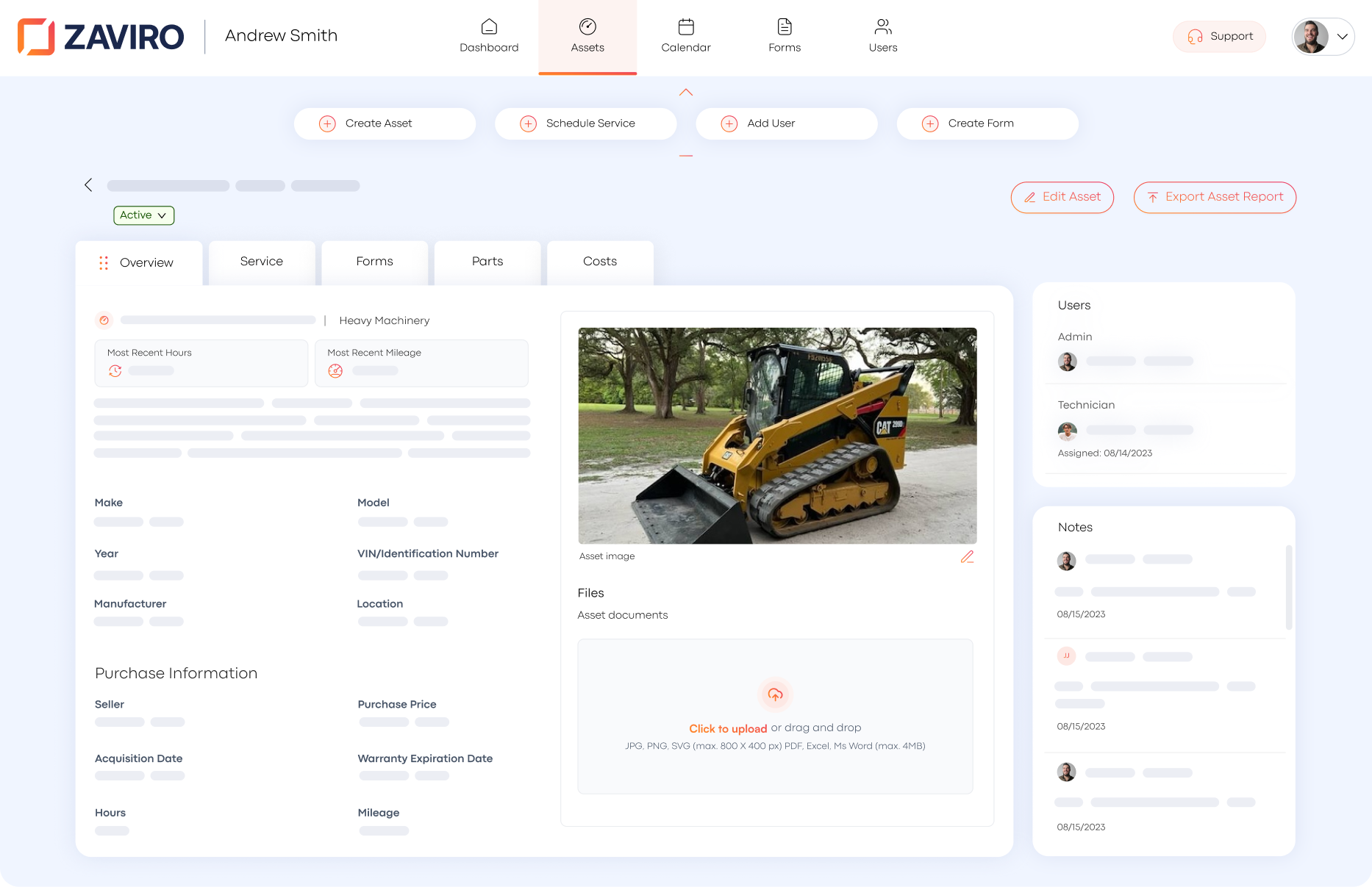This screenshot has height=887, width=1372.
Task: Click the cloud upload icon
Action: pyautogui.click(x=776, y=694)
